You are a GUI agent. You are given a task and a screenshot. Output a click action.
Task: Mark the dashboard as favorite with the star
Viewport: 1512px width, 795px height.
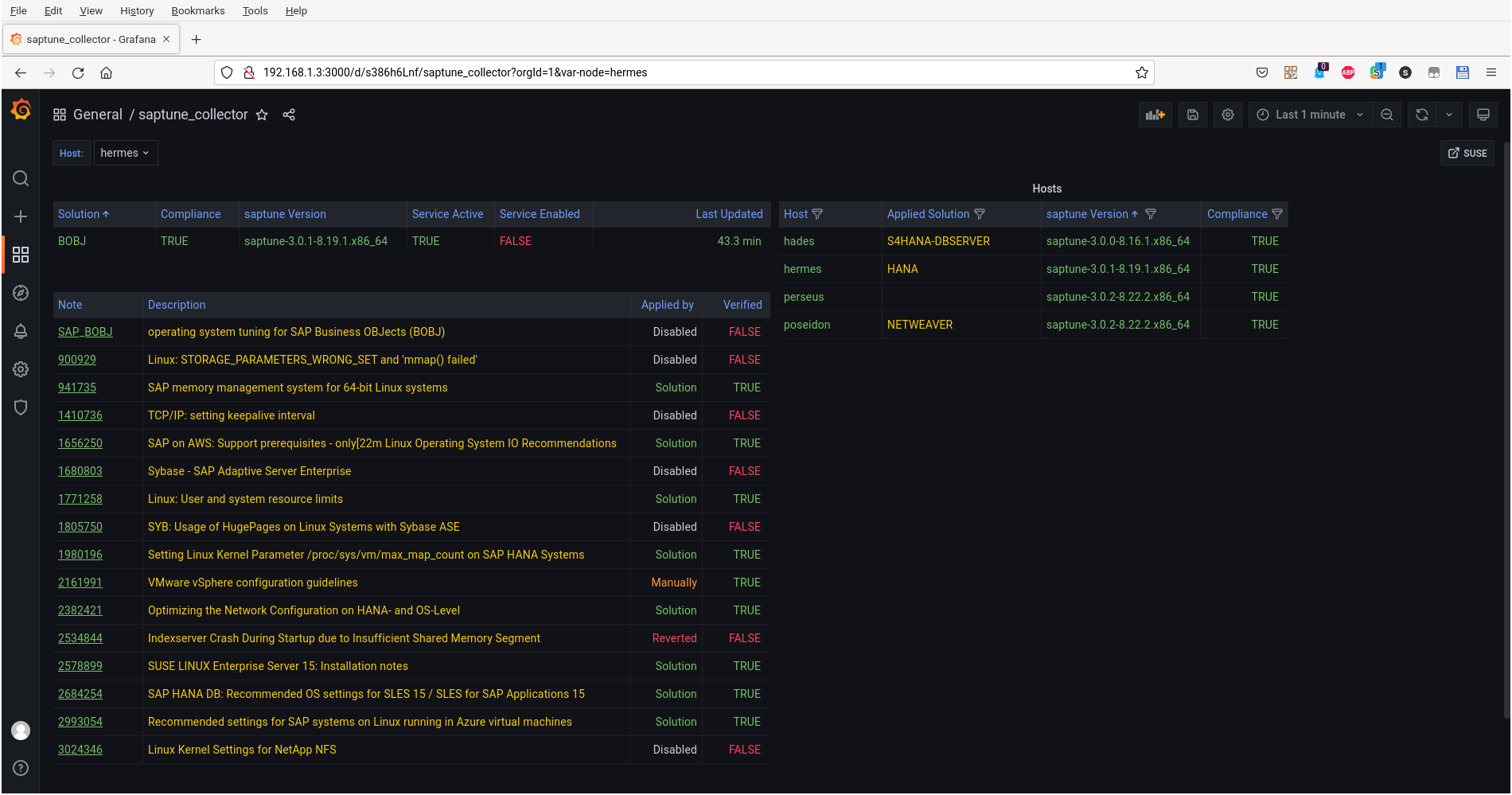click(262, 115)
